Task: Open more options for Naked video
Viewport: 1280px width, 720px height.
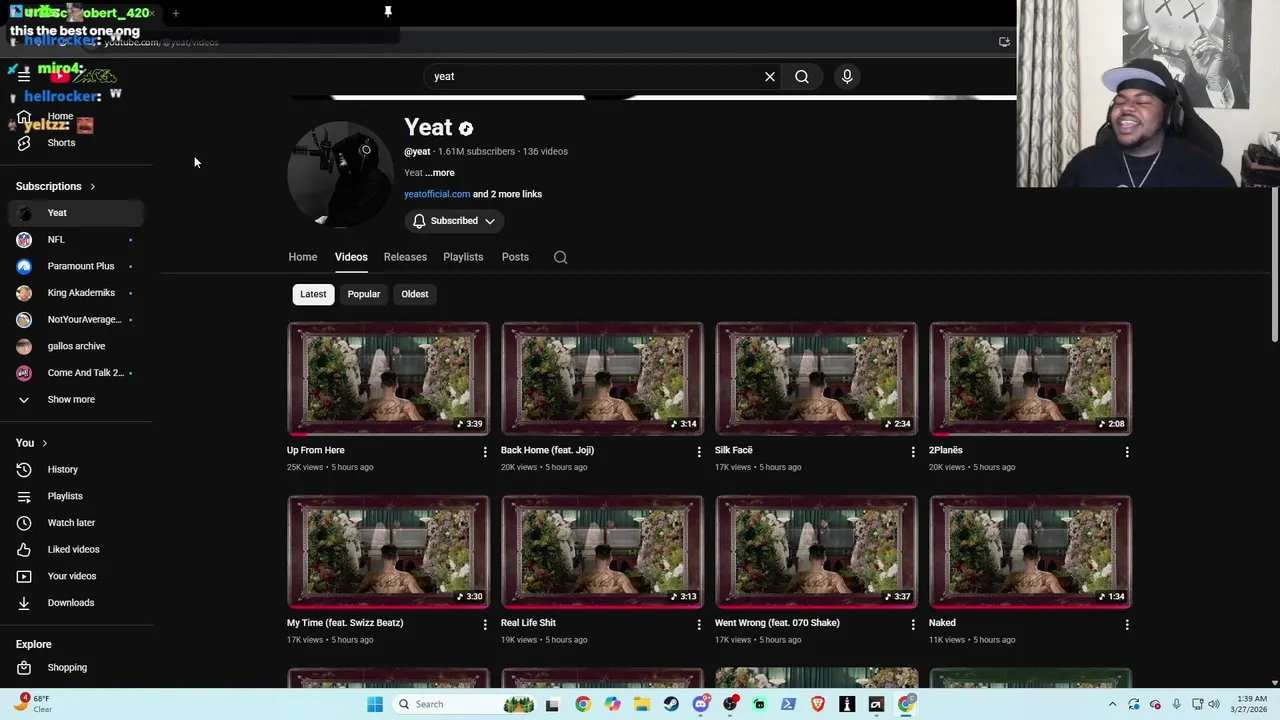Action: pyautogui.click(x=1127, y=624)
